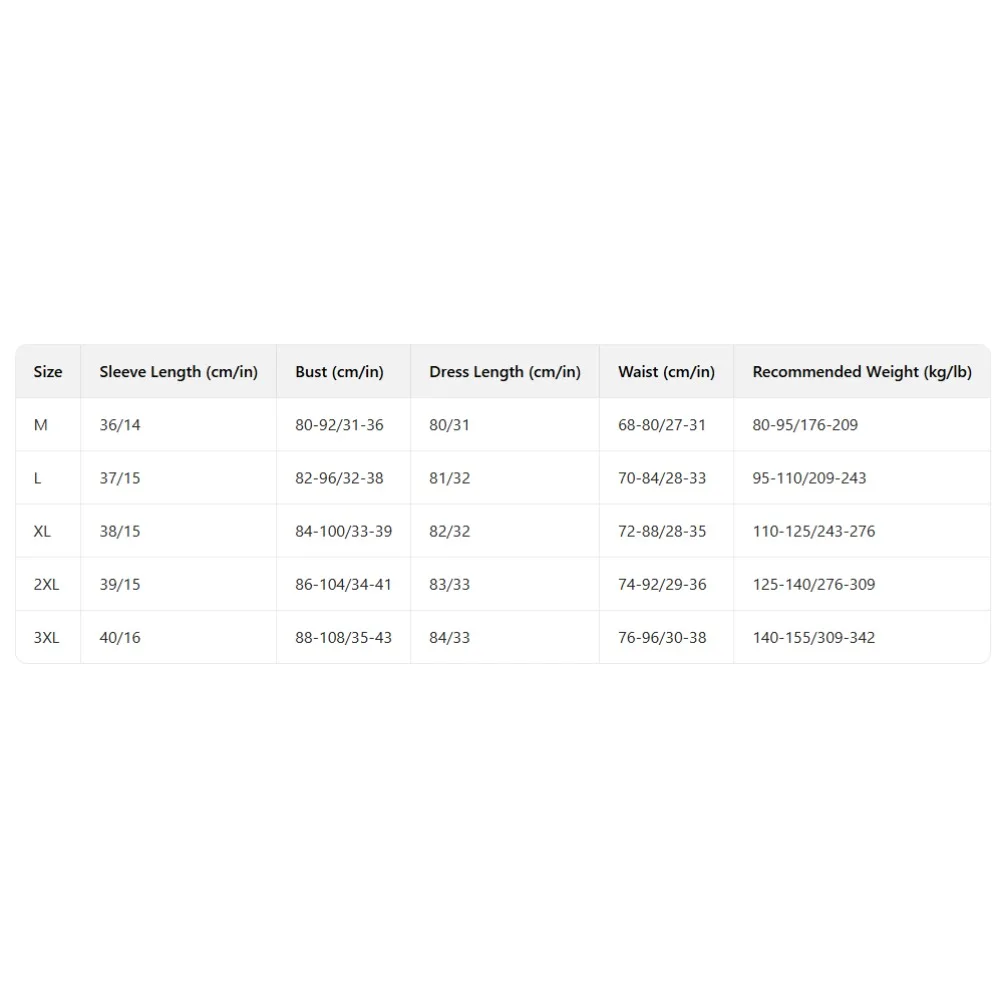The height and width of the screenshot is (1000, 1000).
Task: Click the 2XL size row label
Action: coord(46,584)
